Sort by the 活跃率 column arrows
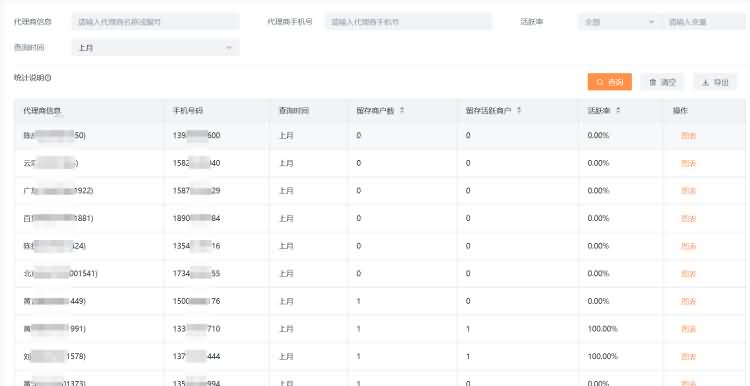 (618, 110)
